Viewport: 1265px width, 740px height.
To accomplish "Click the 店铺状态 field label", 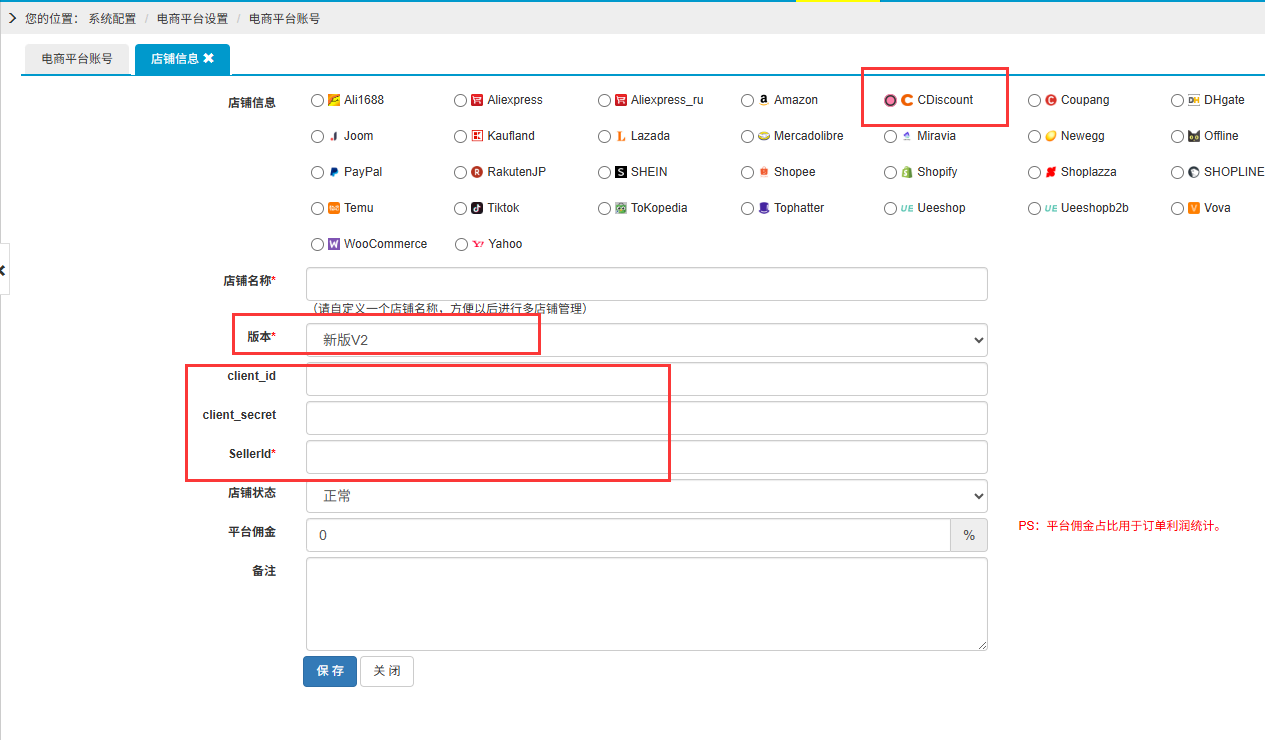I will [251, 493].
